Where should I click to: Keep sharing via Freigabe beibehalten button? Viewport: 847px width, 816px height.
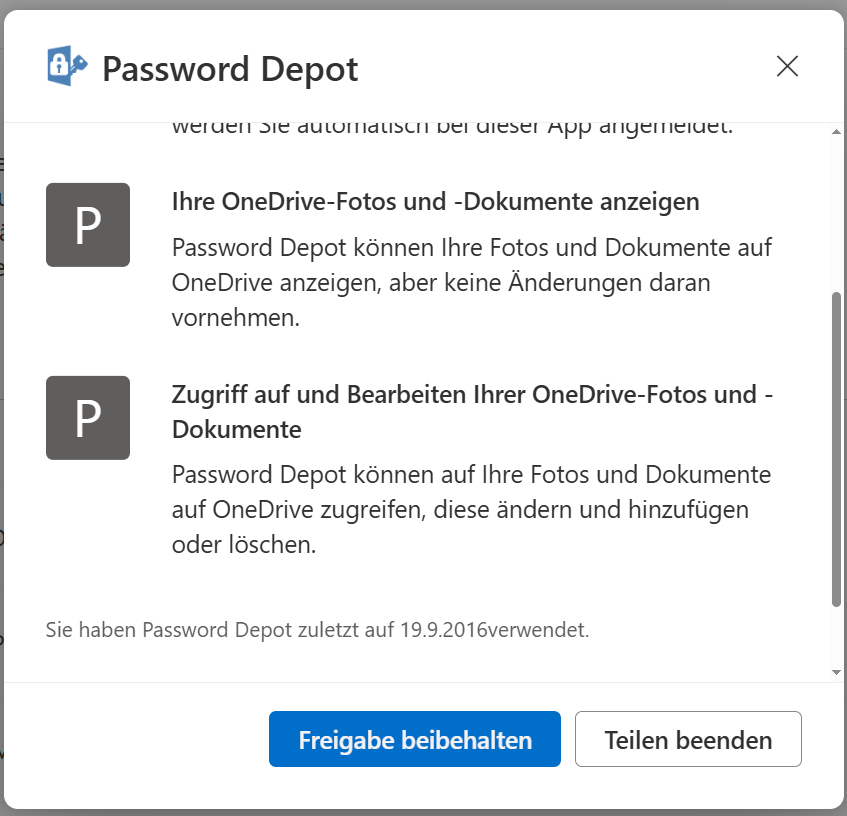coord(415,739)
